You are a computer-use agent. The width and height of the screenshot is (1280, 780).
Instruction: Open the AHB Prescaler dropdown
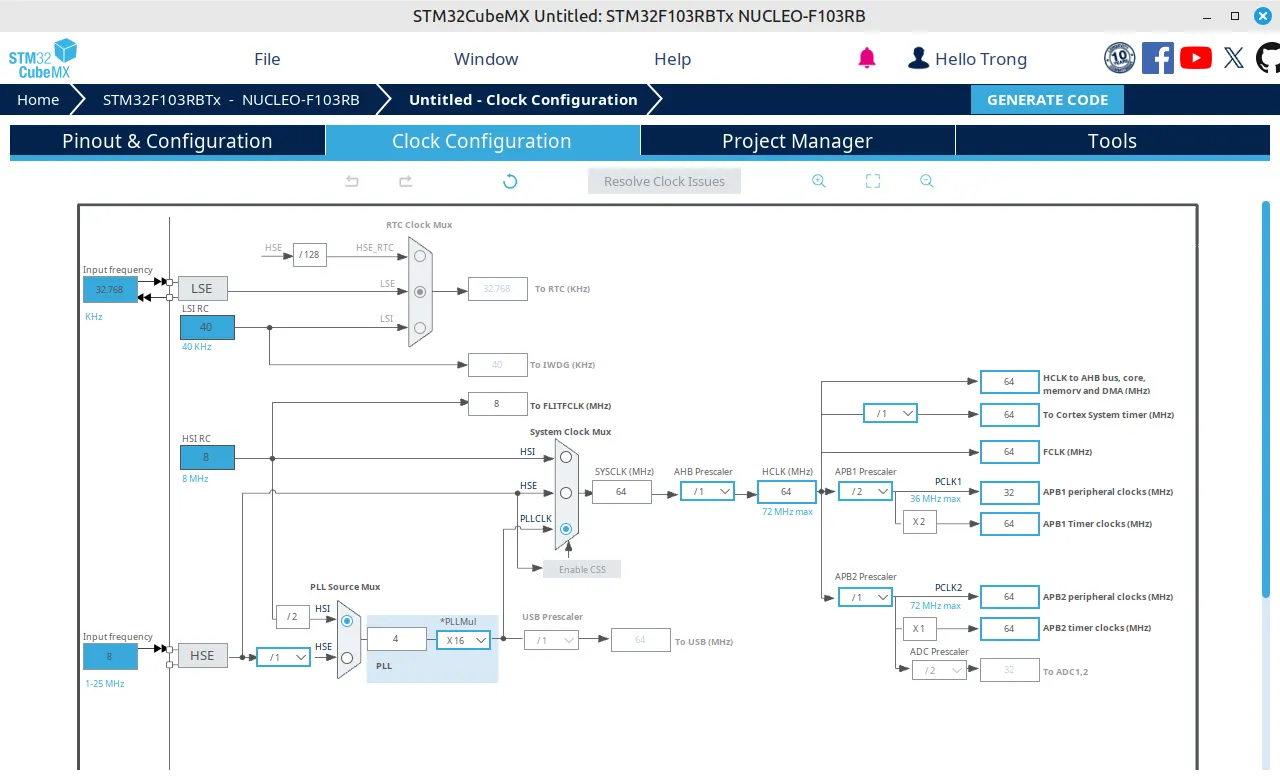click(x=707, y=491)
